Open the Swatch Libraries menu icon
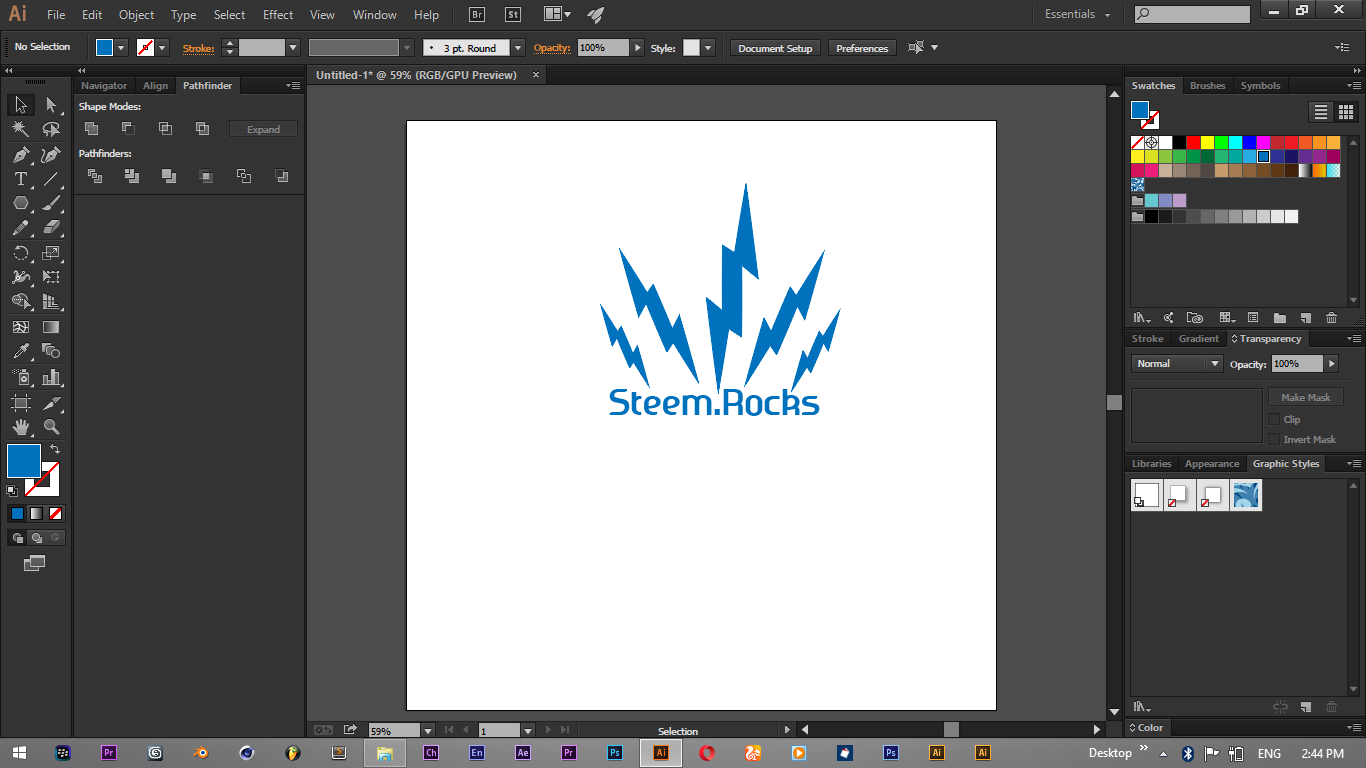The height and width of the screenshot is (768, 1366). click(x=1141, y=318)
